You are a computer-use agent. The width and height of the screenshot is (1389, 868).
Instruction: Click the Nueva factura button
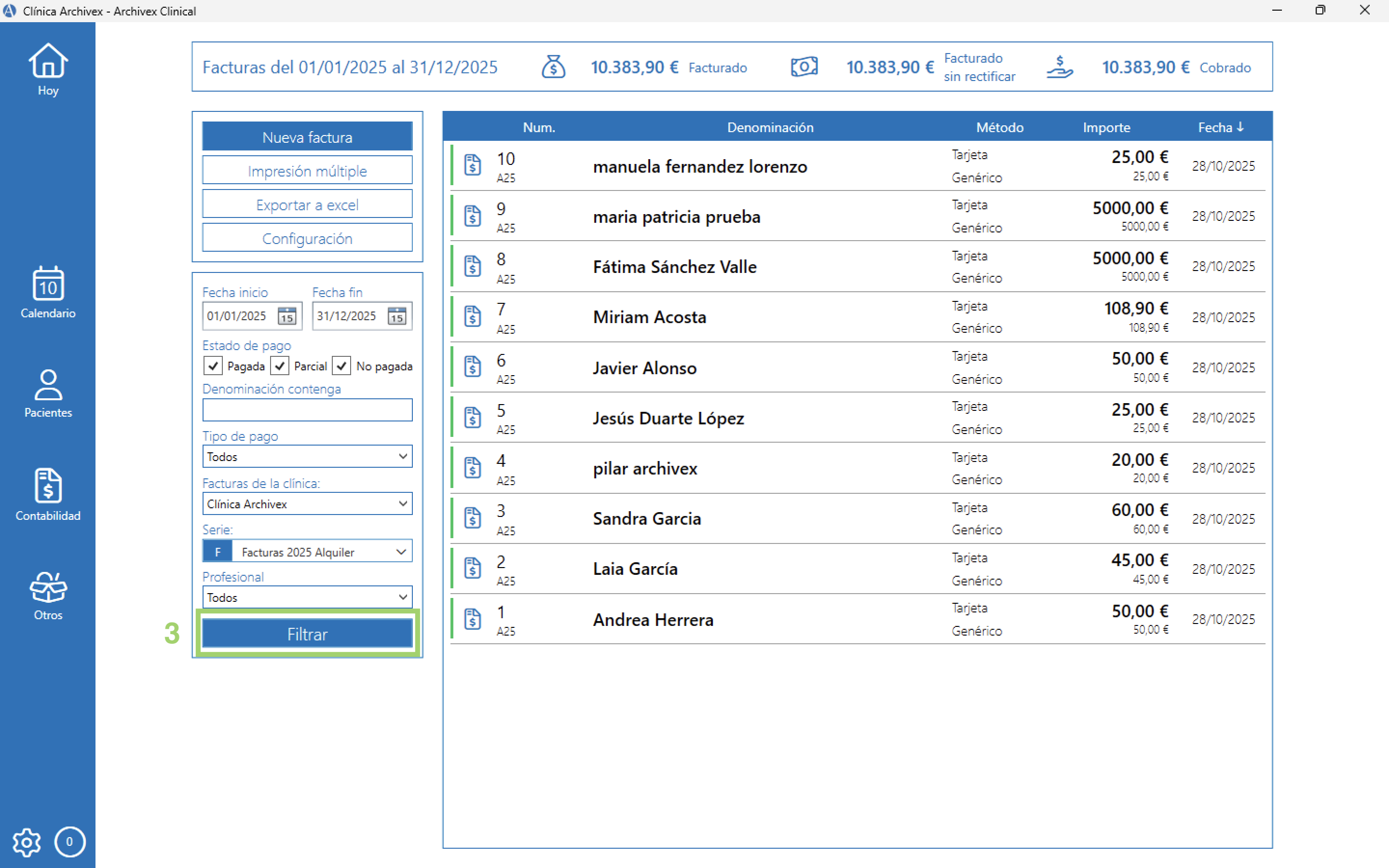point(307,136)
